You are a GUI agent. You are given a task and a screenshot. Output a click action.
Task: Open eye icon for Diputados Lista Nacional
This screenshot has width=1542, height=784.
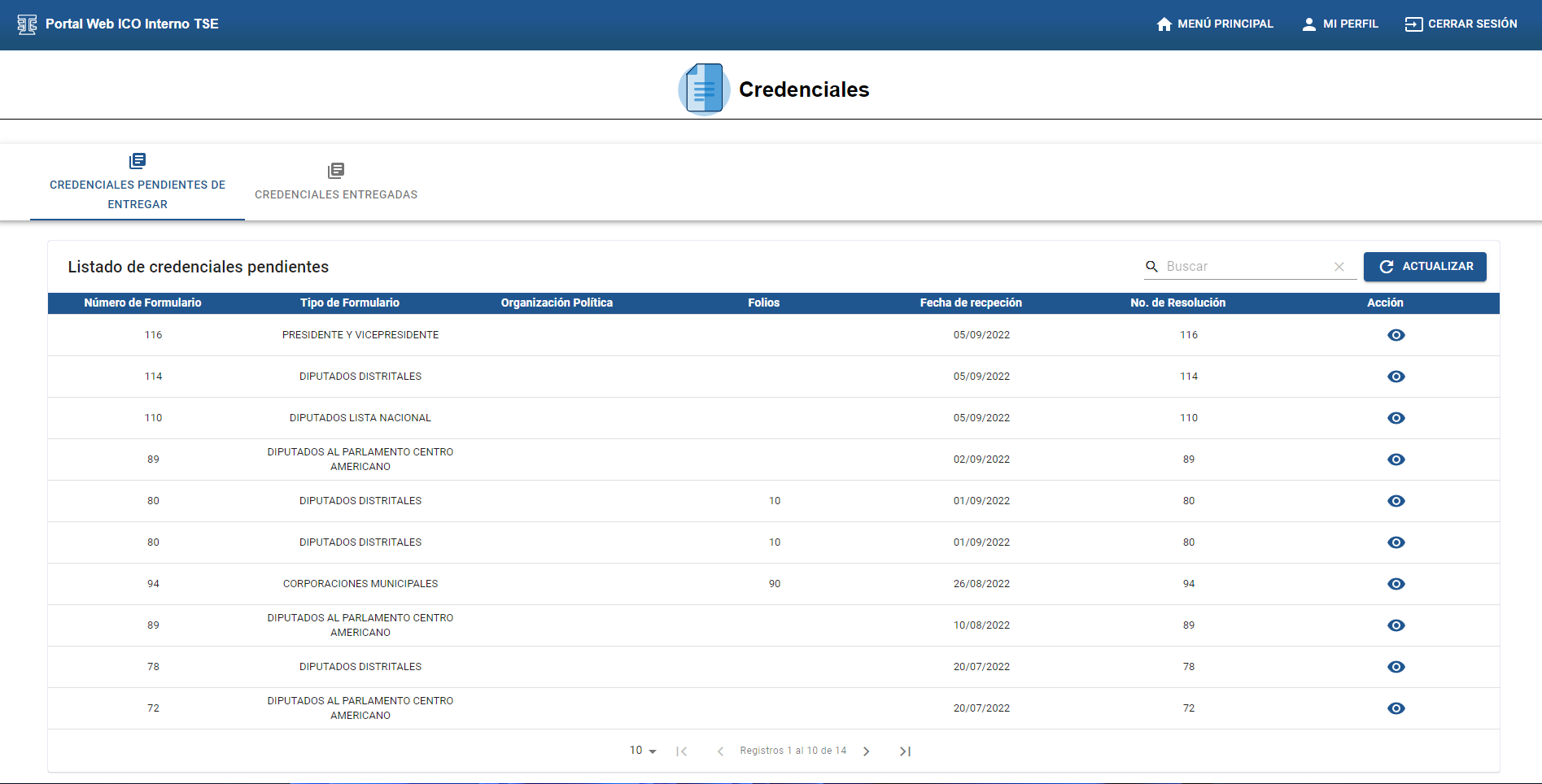point(1396,418)
